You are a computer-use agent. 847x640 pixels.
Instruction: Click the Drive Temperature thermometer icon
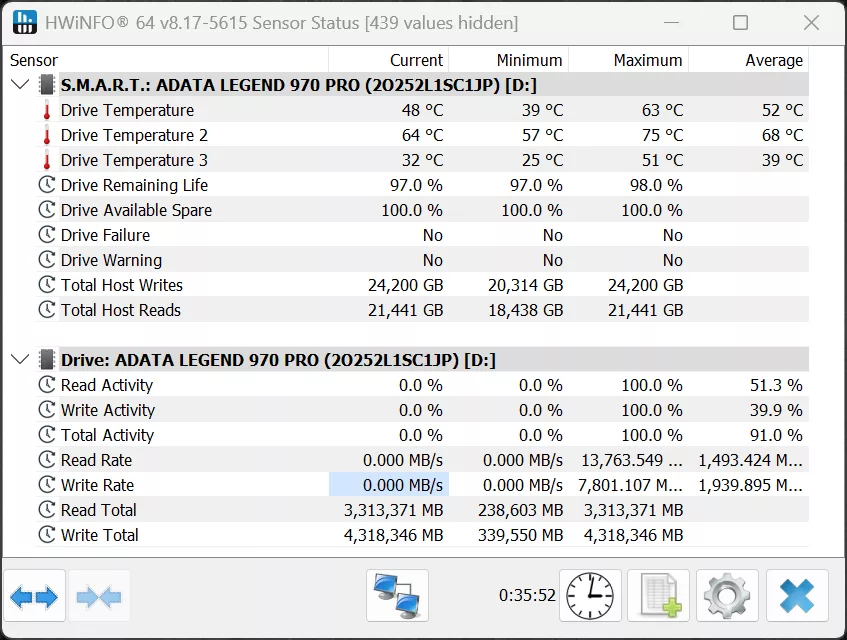coord(47,110)
